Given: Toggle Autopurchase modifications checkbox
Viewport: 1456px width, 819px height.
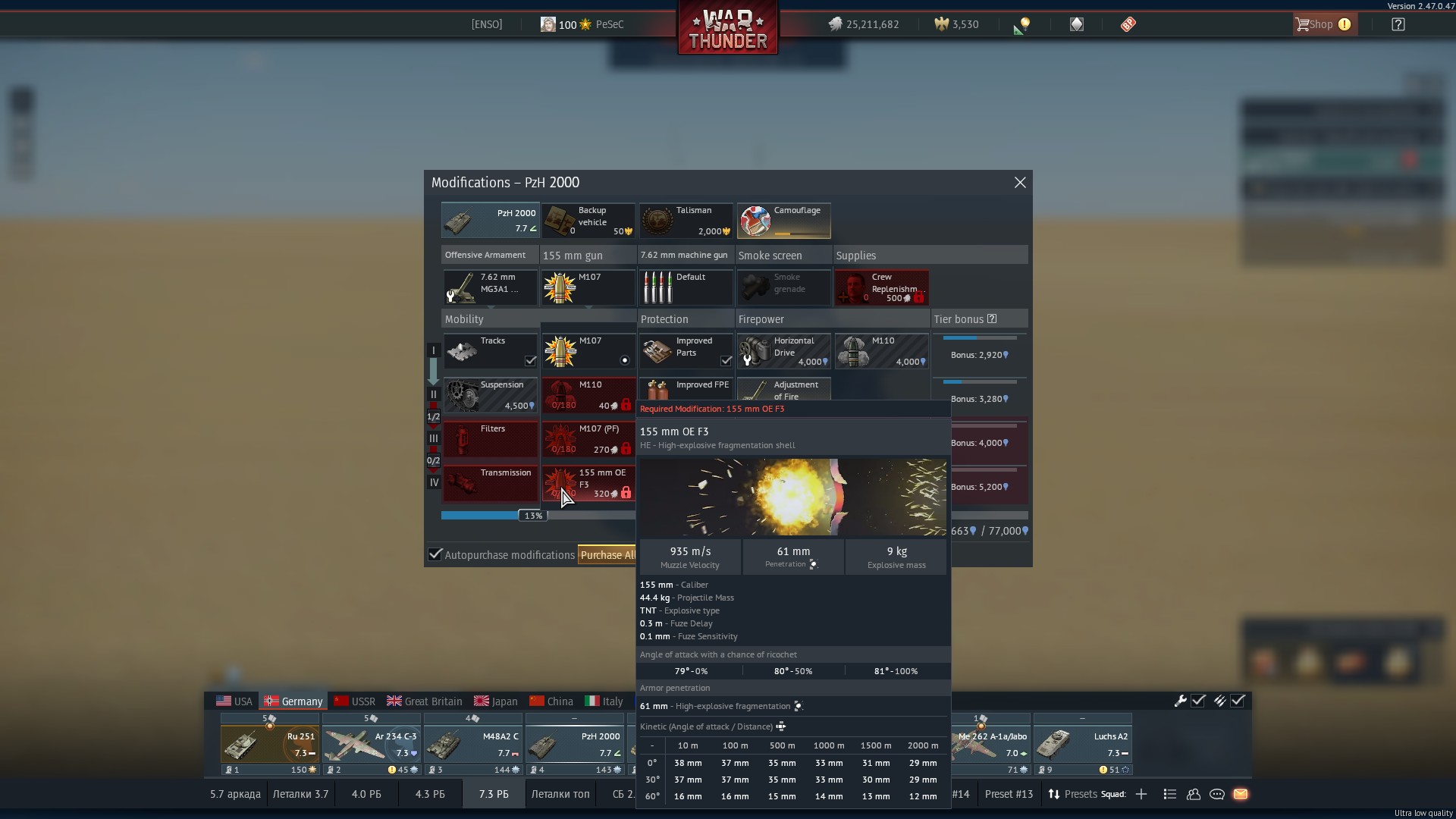Looking at the screenshot, I should click(435, 554).
